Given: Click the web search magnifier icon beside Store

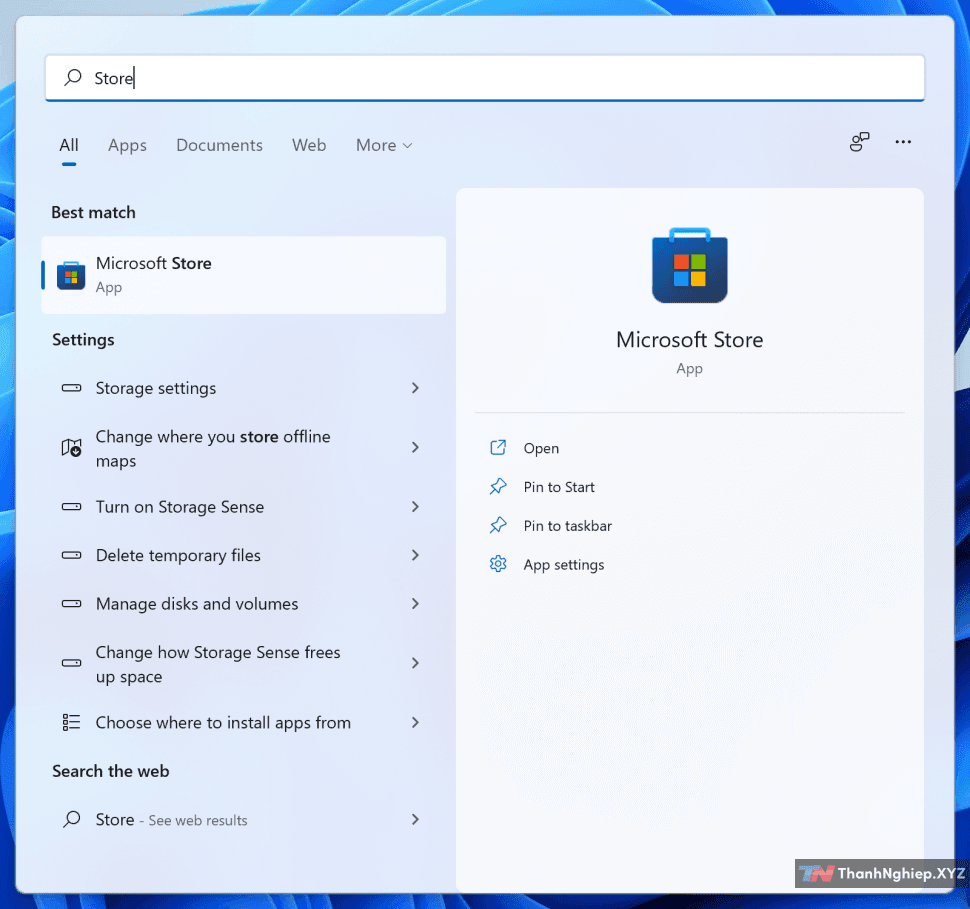Looking at the screenshot, I should (x=72, y=819).
